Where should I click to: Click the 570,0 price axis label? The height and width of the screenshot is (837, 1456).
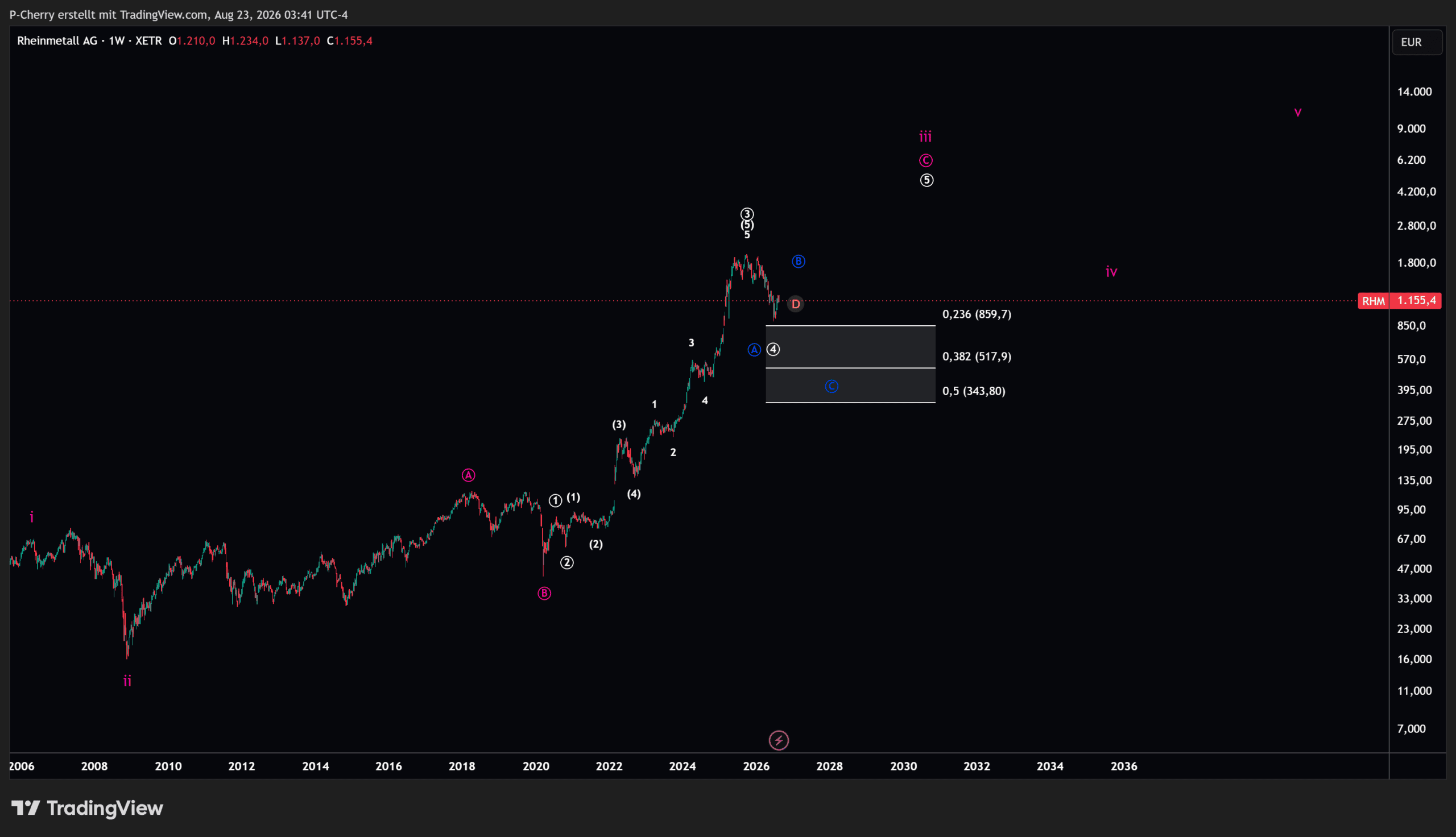point(1412,359)
